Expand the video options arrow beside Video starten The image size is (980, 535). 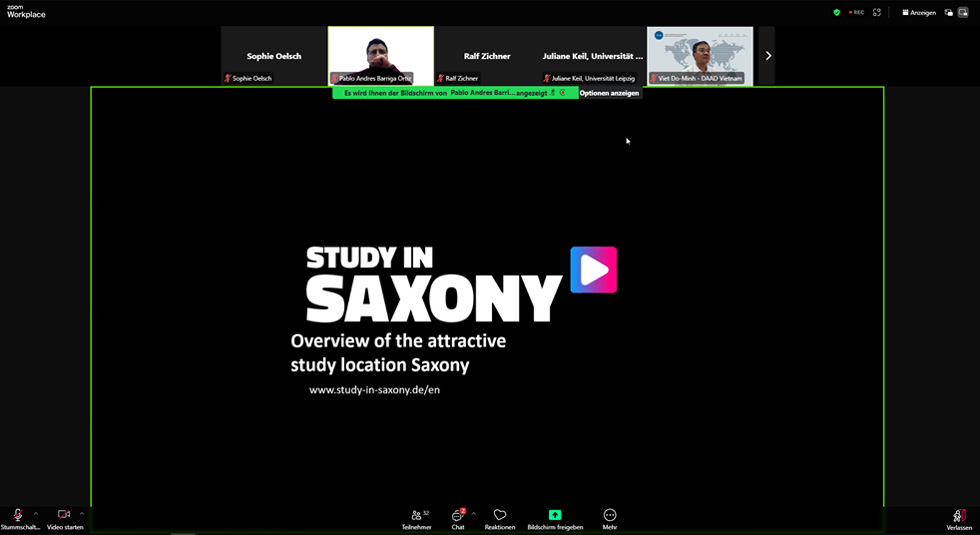(82, 514)
